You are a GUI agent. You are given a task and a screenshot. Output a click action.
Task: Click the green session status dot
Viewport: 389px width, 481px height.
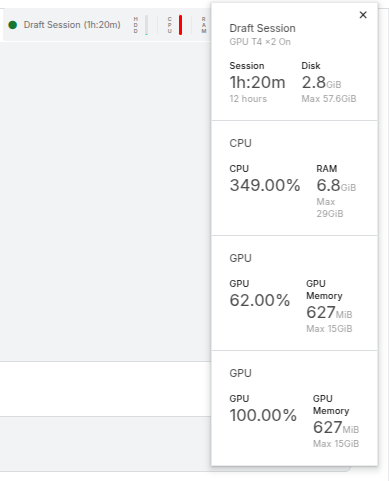pyautogui.click(x=13, y=25)
